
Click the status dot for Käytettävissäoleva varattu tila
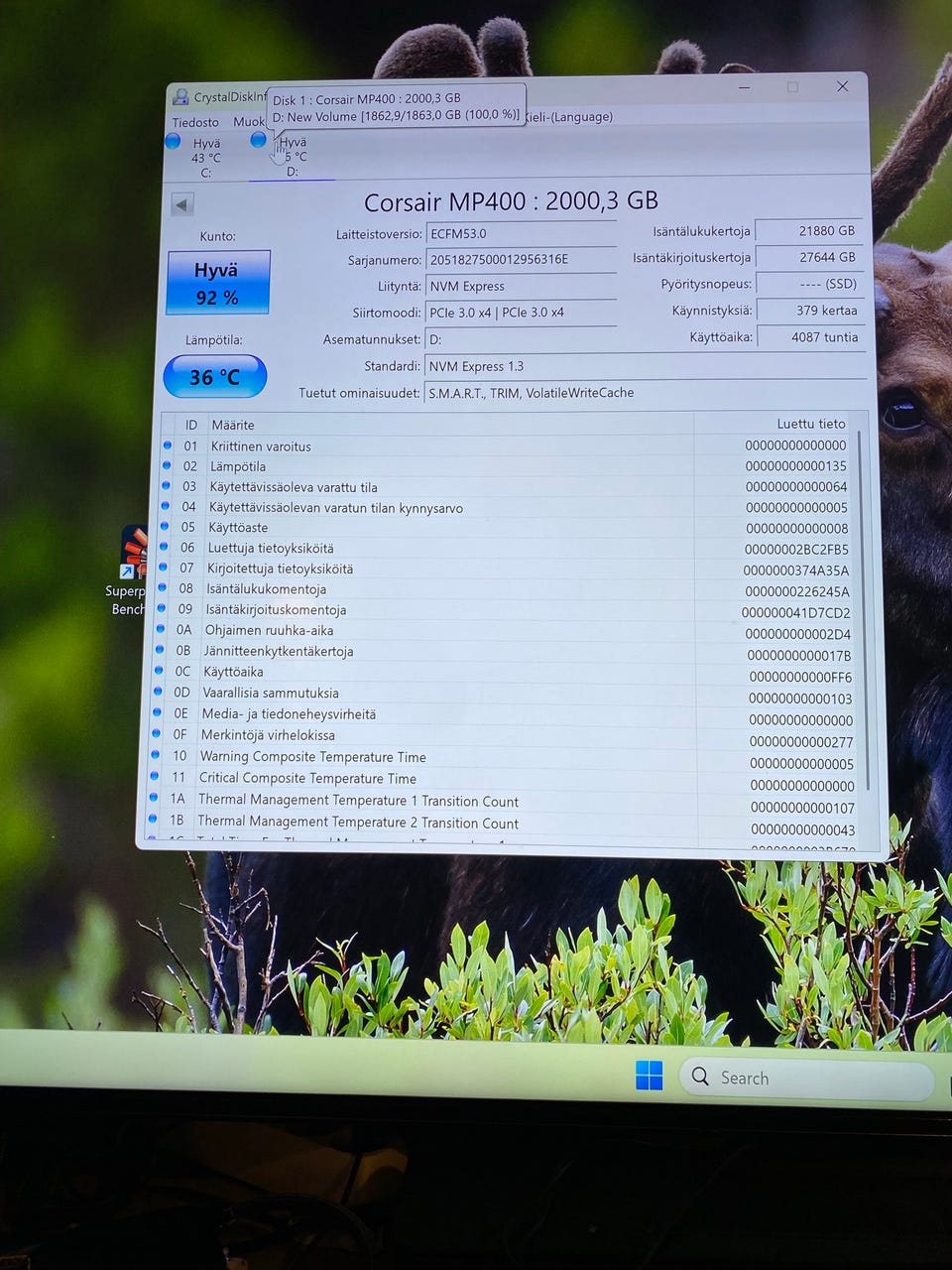pos(166,486)
